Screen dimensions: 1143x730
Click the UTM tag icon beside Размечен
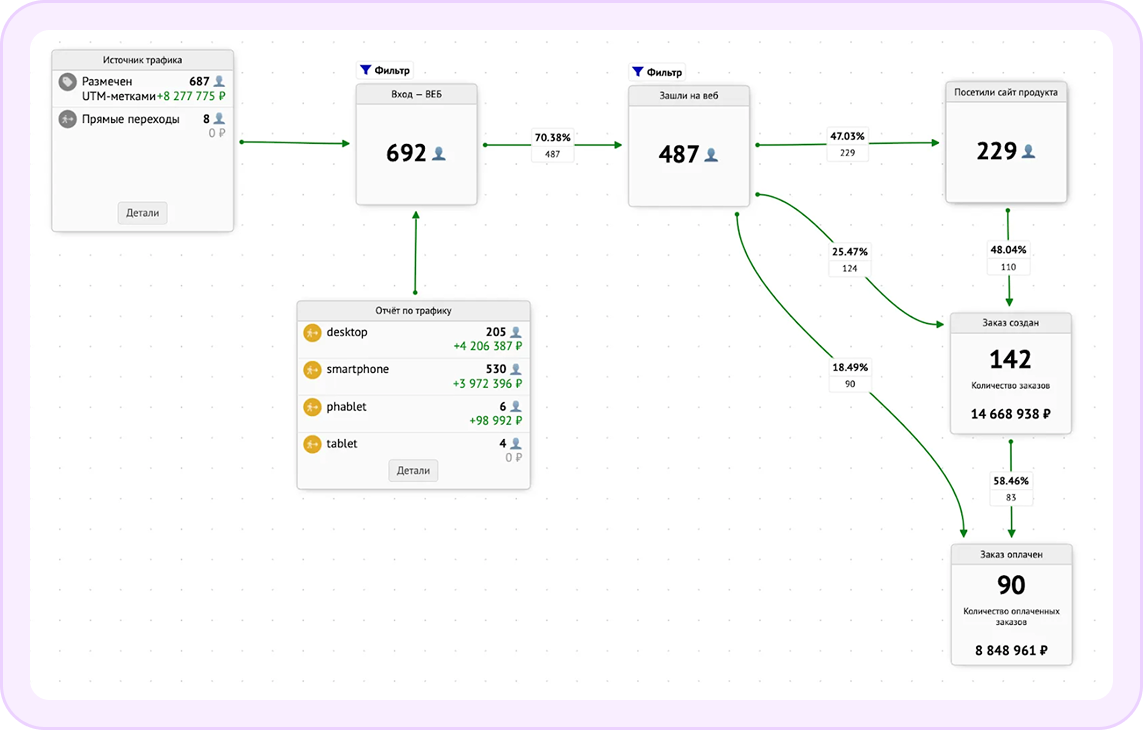point(67,82)
